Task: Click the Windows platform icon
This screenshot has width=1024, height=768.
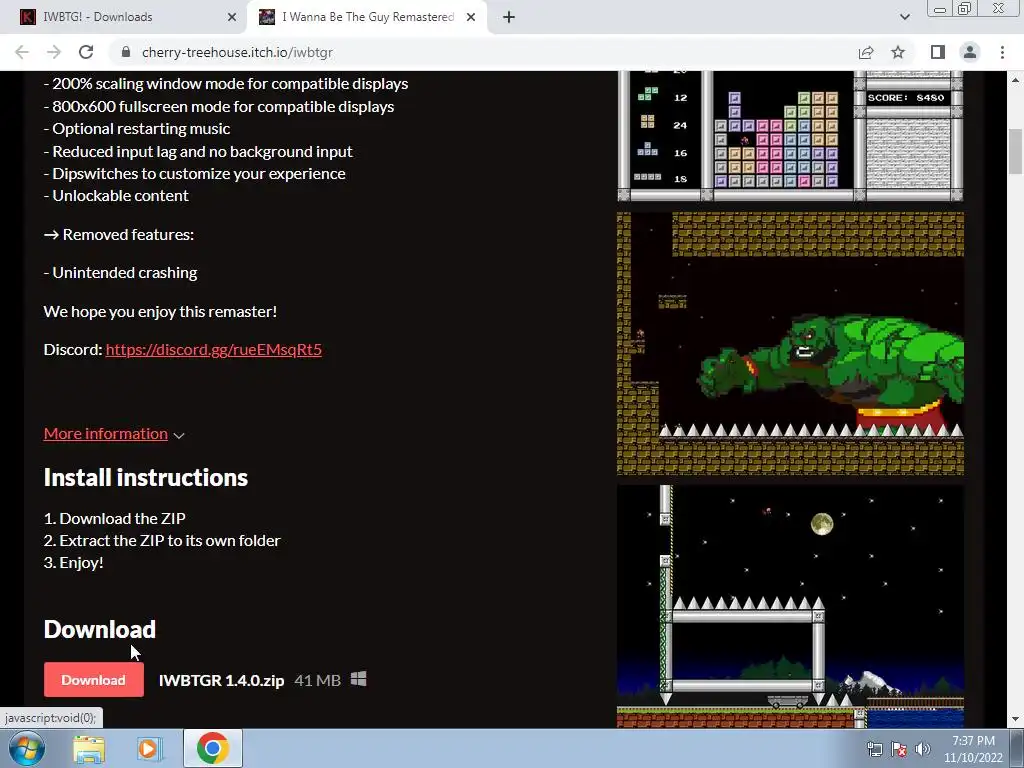Action: tap(359, 679)
